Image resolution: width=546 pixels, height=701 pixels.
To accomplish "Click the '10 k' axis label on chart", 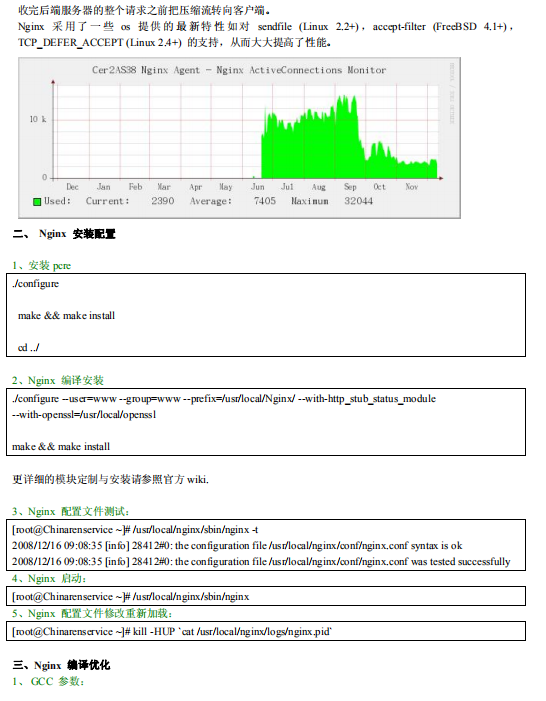I will [38, 119].
